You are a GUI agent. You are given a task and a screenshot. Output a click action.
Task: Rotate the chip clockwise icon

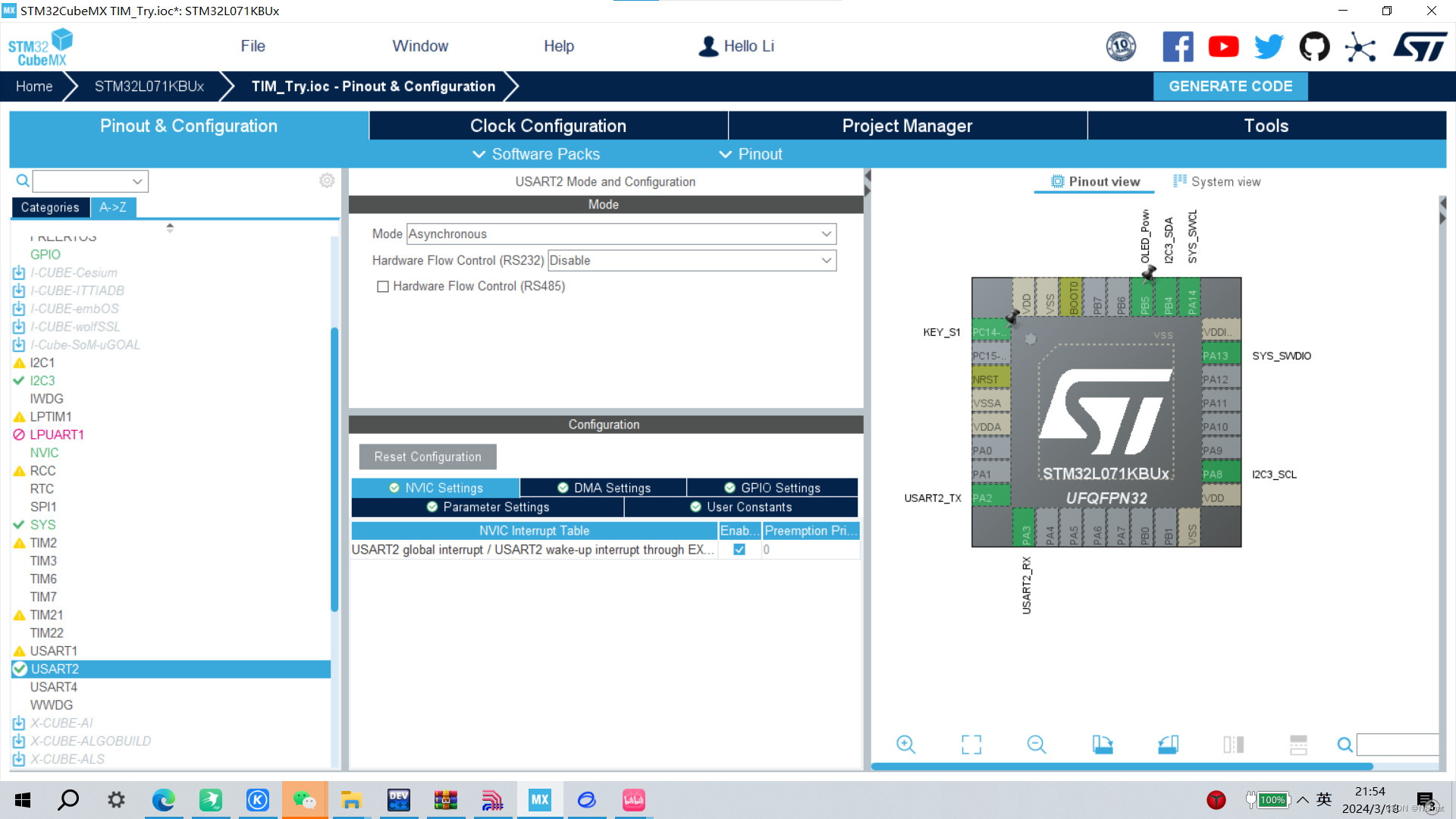tap(1103, 745)
